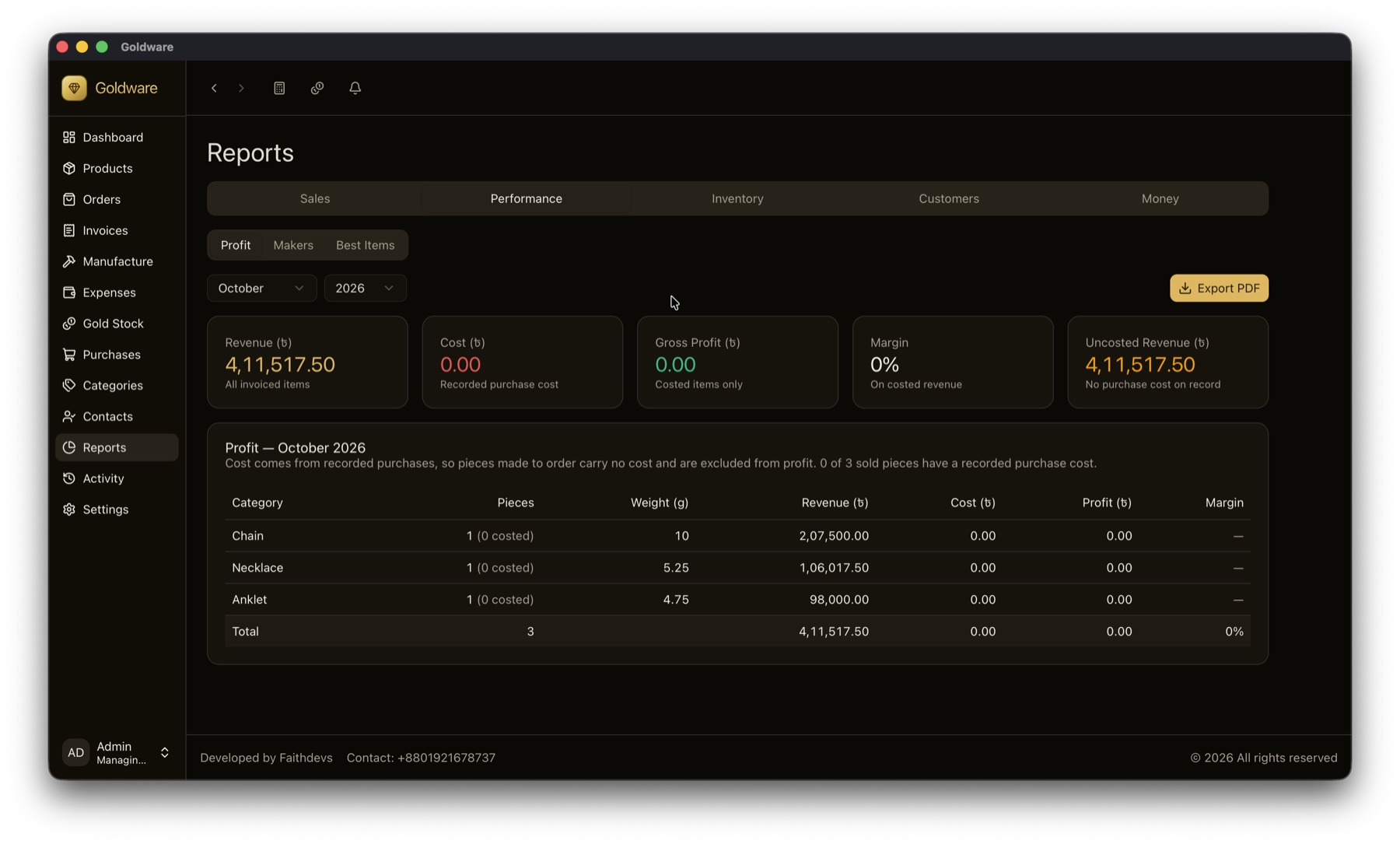Switch to the Makers sub-tab

click(x=293, y=245)
